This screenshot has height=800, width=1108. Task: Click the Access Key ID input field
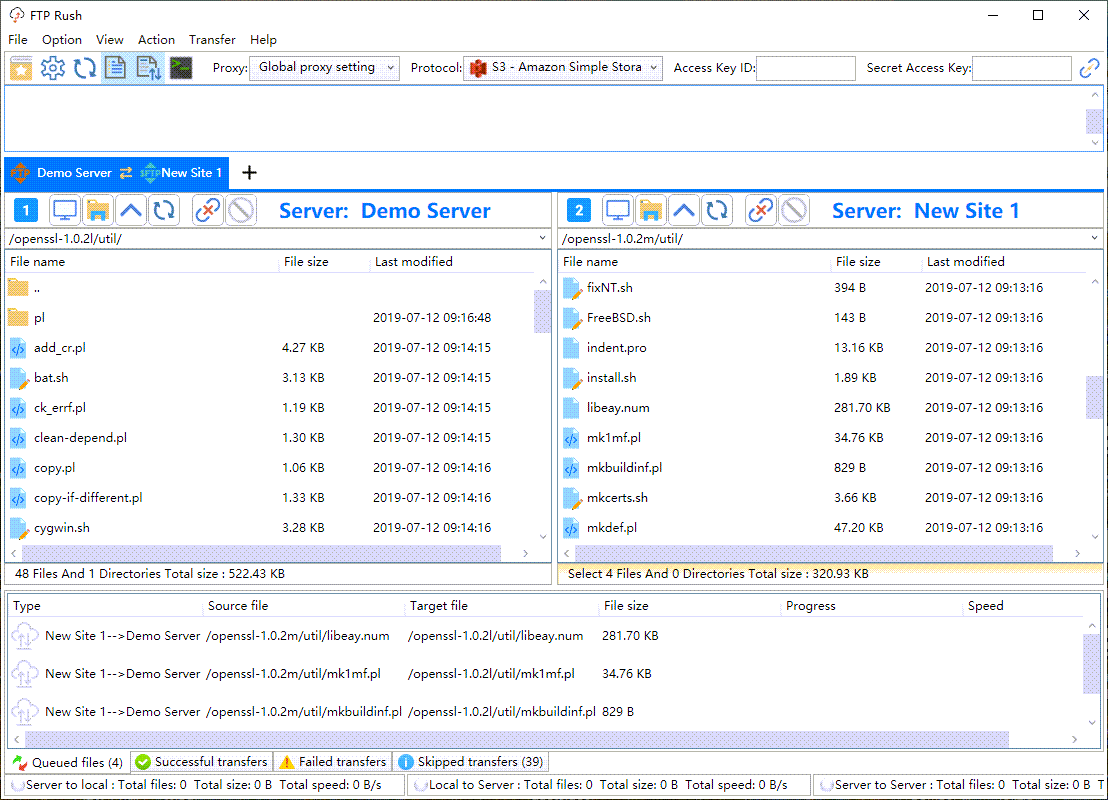806,68
